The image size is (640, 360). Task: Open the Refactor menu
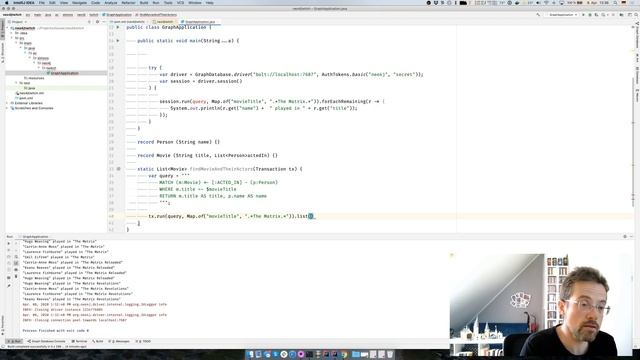128,2
